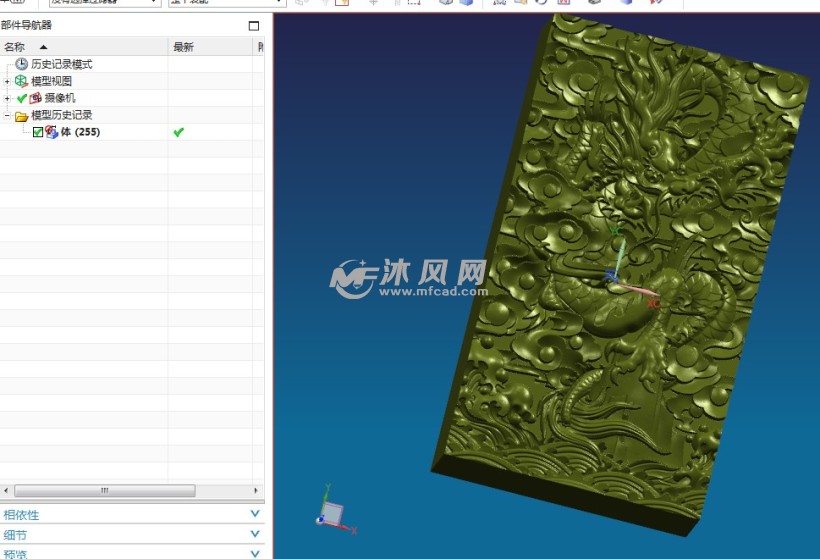
Task: Click the navigator horizontal scrollbar thumb
Action: [105, 490]
